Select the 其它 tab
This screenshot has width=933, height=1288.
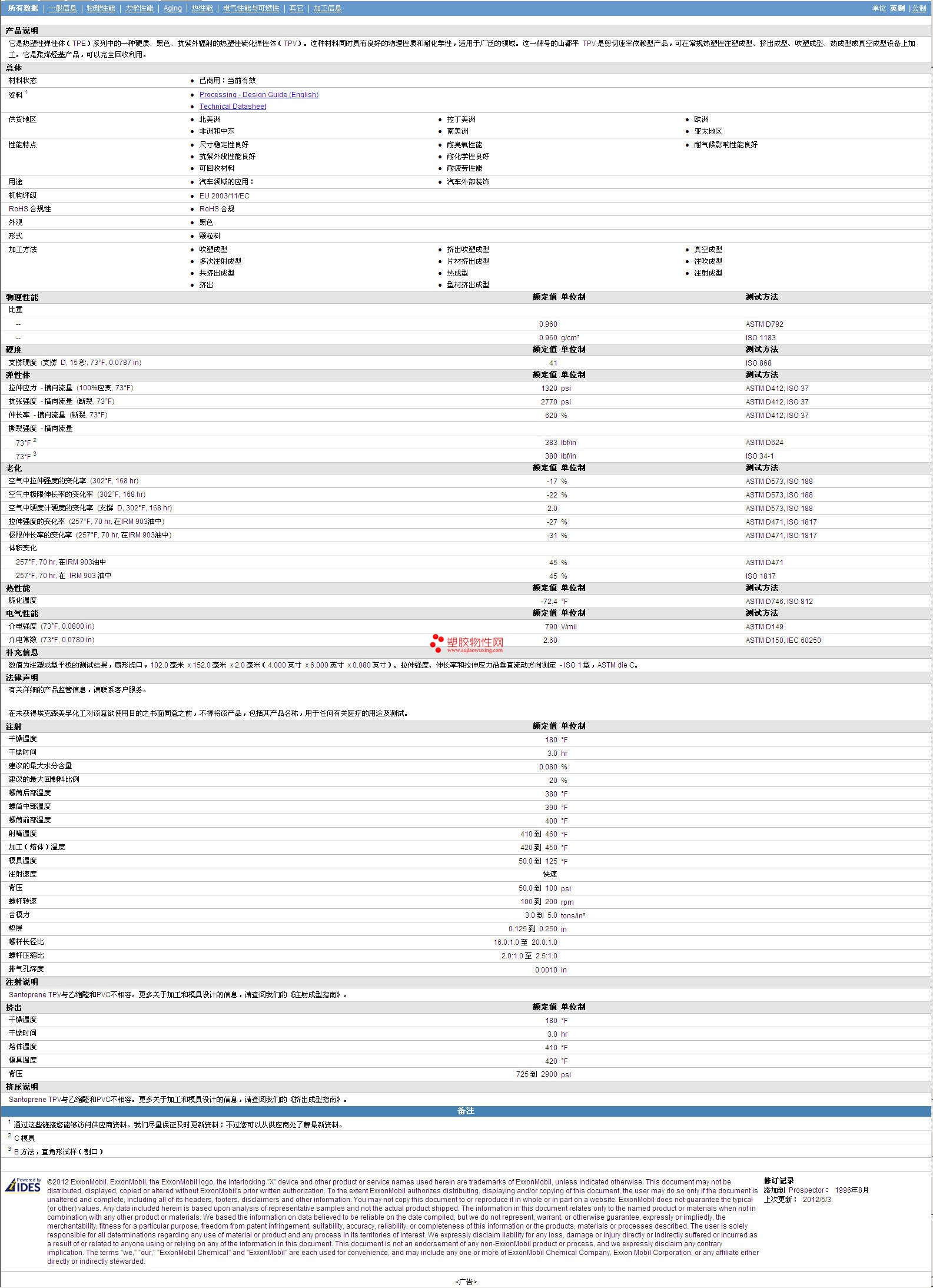(296, 8)
